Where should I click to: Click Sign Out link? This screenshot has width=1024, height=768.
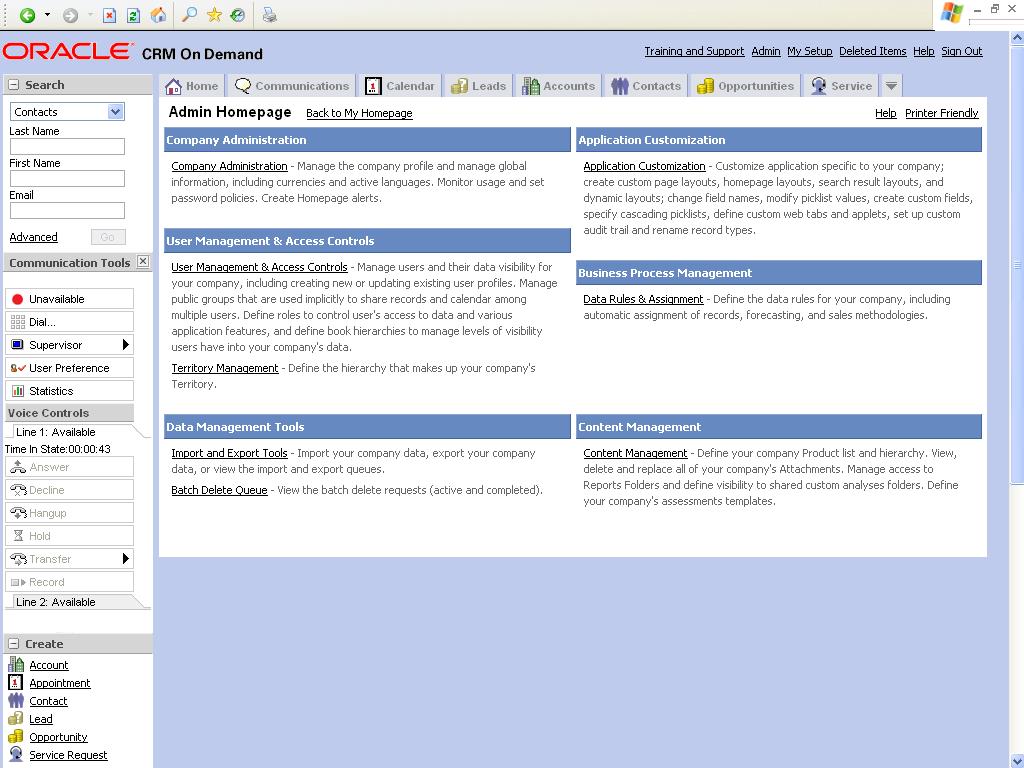click(x=961, y=51)
